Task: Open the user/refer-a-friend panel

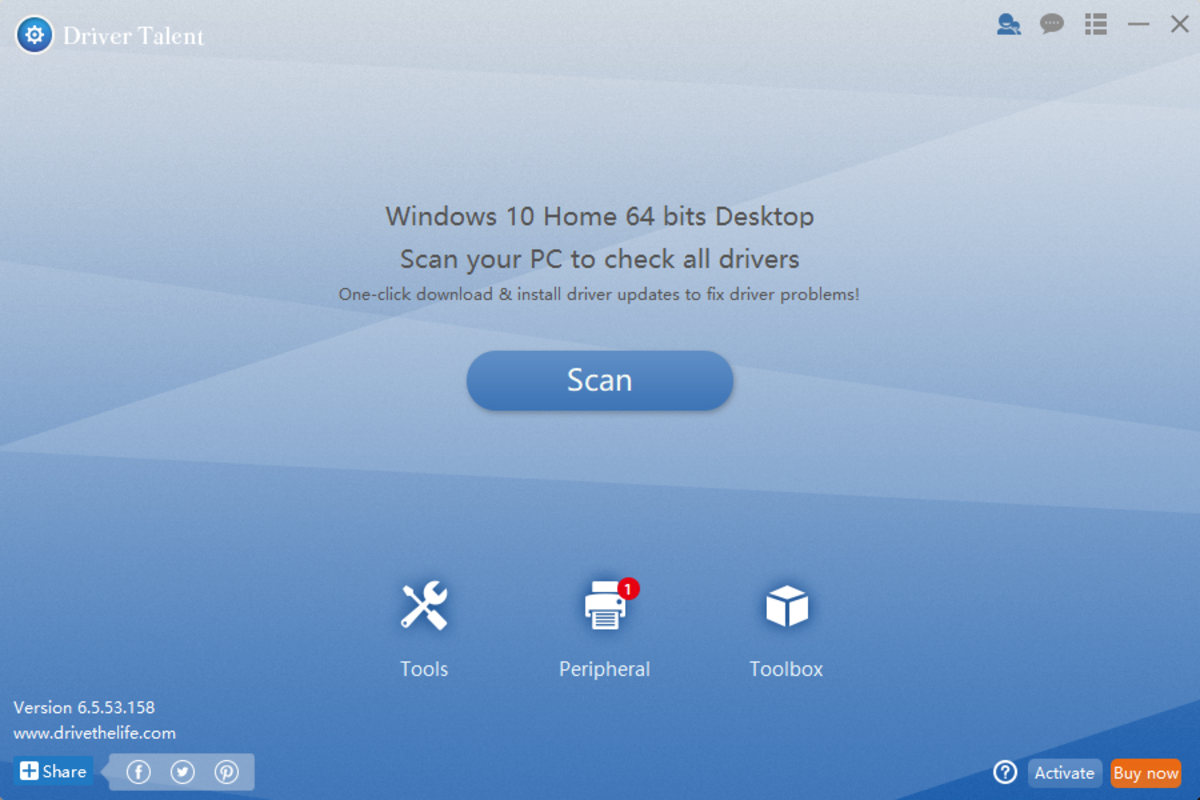Action: 1008,24
